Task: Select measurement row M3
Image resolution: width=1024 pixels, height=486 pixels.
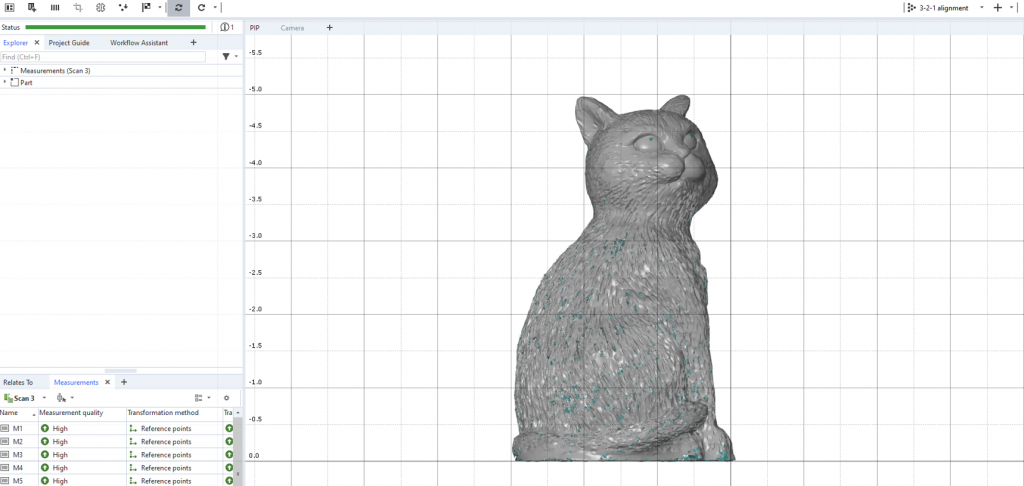Action: pyautogui.click(x=118, y=455)
